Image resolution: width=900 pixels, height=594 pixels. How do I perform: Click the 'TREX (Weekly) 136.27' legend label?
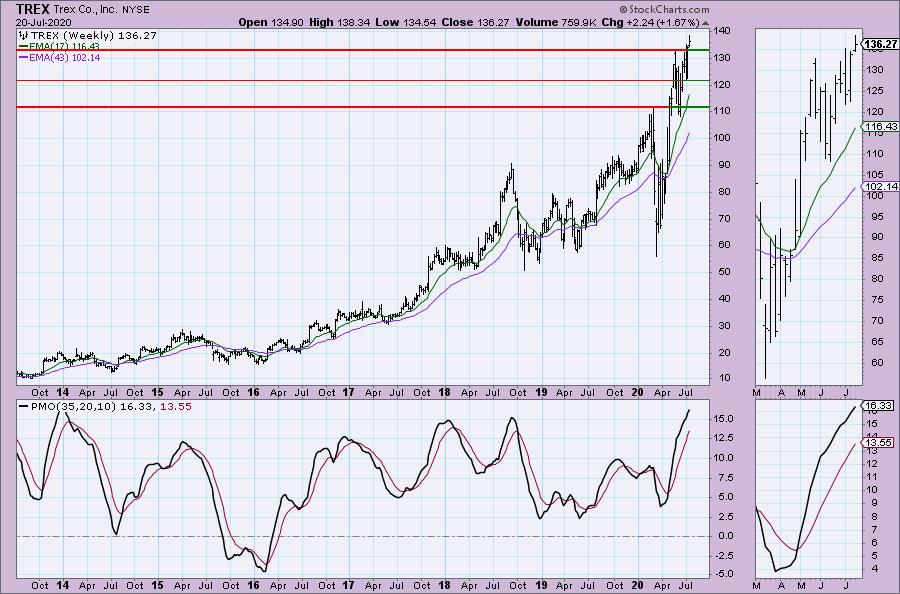tap(94, 36)
